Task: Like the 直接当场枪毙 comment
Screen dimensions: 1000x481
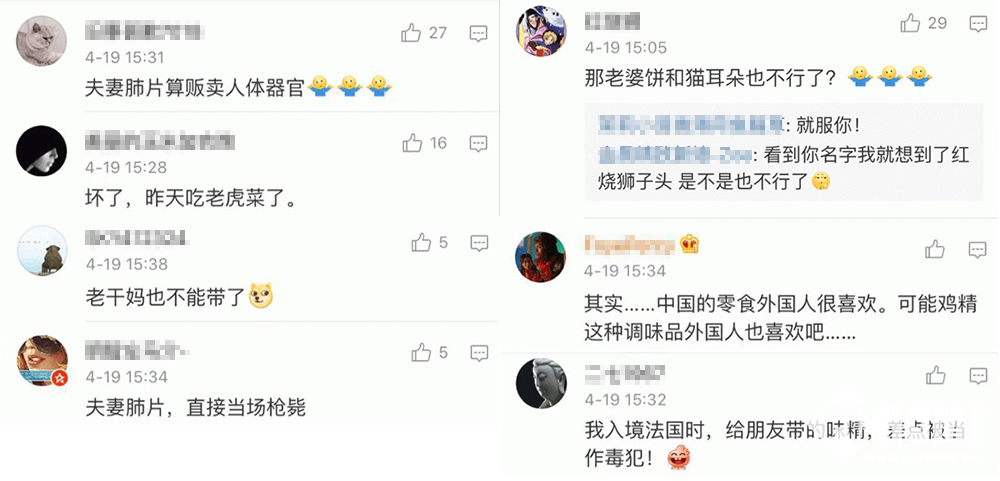Action: [x=422, y=352]
